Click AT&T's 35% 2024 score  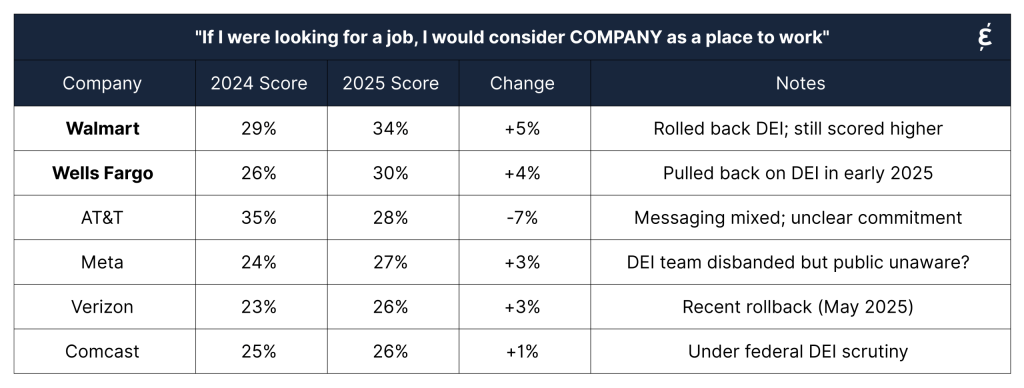pyautogui.click(x=259, y=218)
